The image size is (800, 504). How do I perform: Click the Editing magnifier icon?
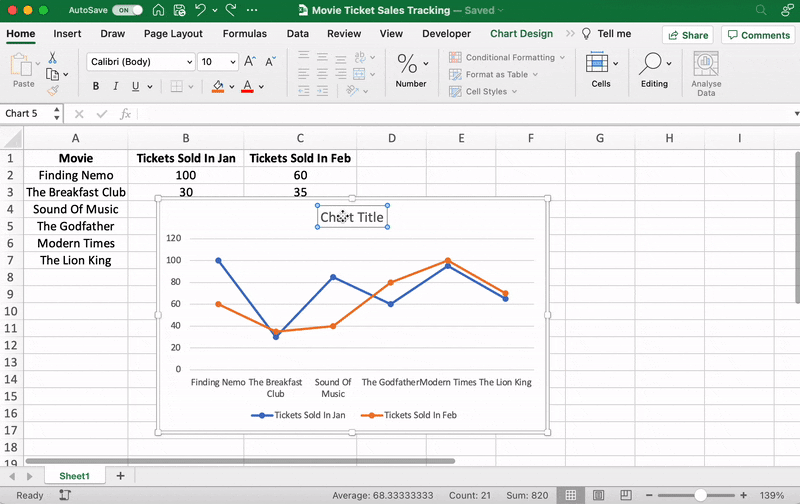coord(650,63)
